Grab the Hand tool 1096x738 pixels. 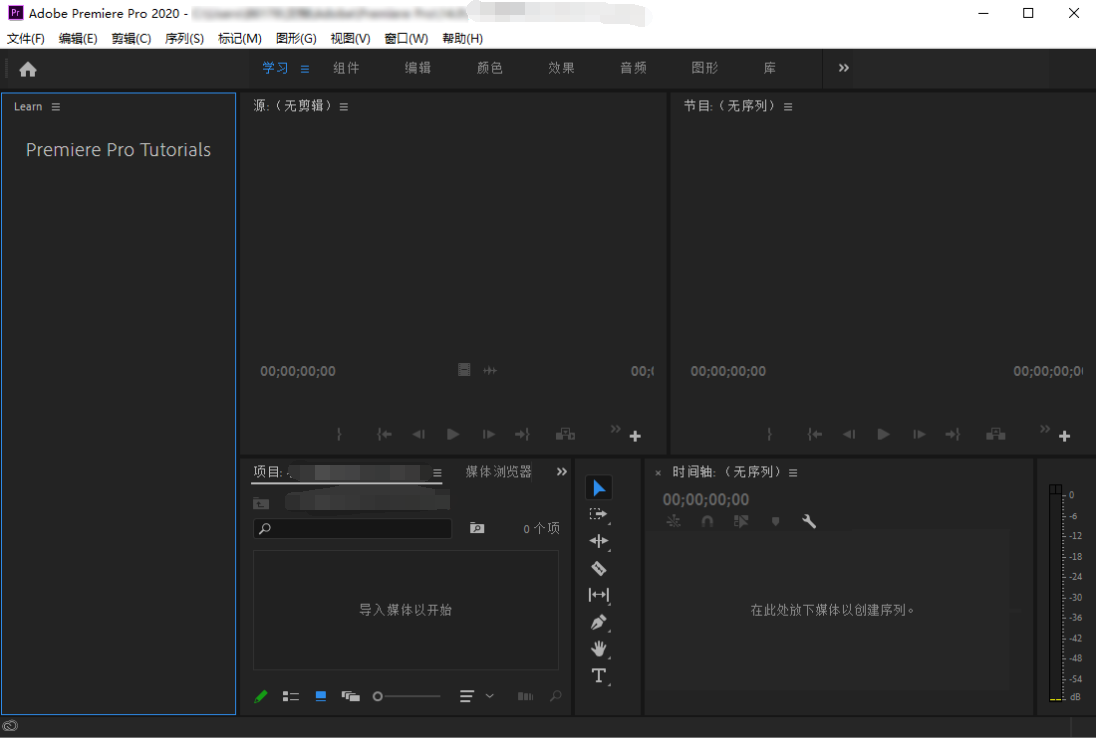(598, 649)
